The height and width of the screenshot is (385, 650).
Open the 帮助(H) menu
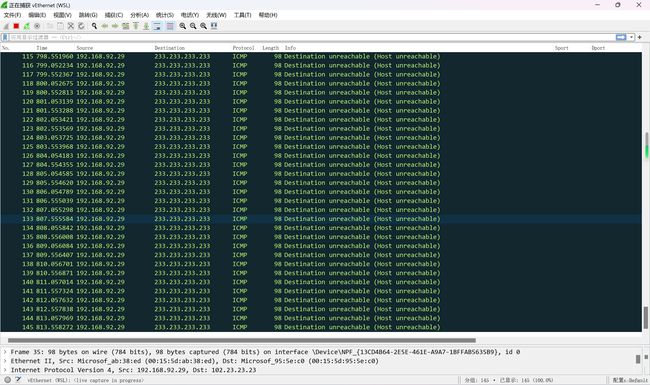click(x=268, y=15)
